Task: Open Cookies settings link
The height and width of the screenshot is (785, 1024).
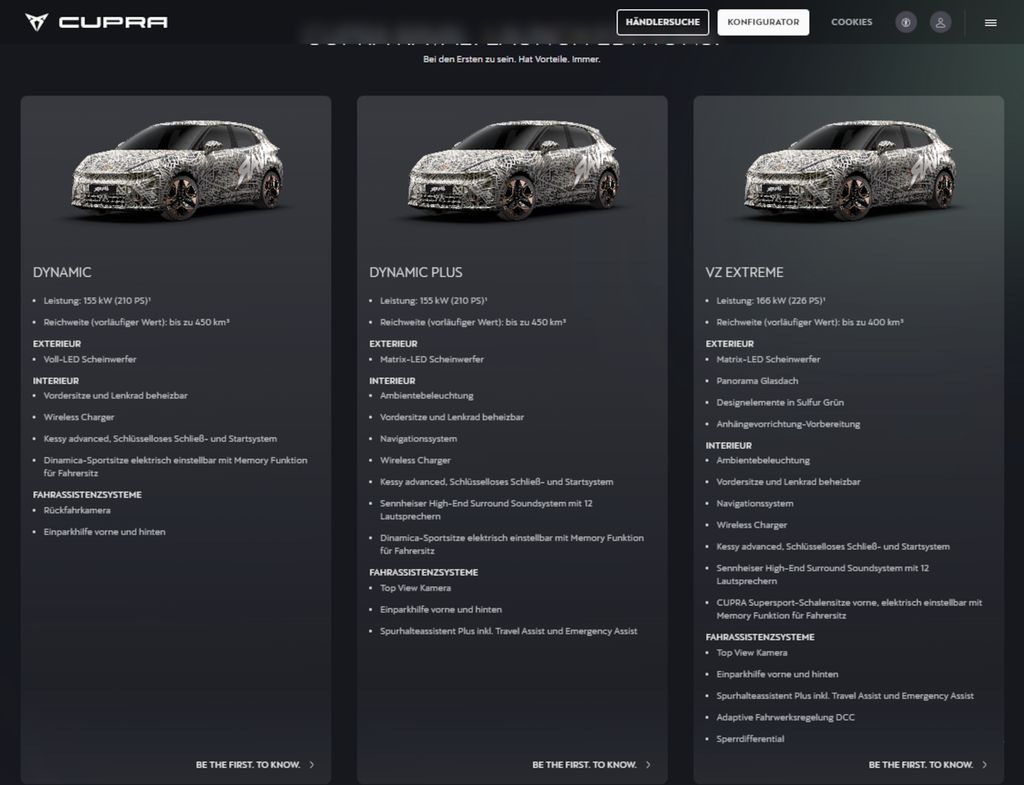Action: [x=852, y=22]
